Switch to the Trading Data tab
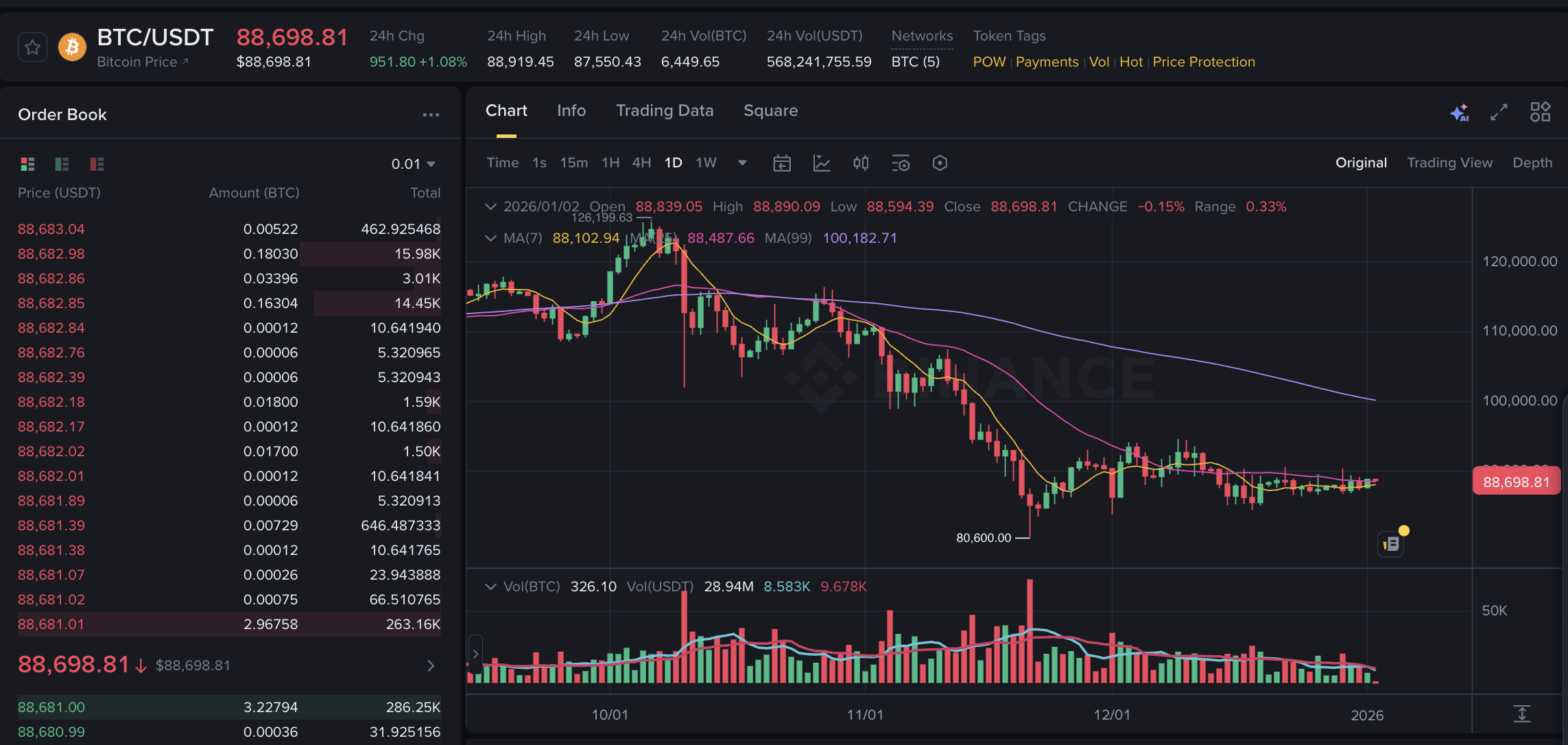Image resolution: width=1568 pixels, height=745 pixels. click(665, 110)
